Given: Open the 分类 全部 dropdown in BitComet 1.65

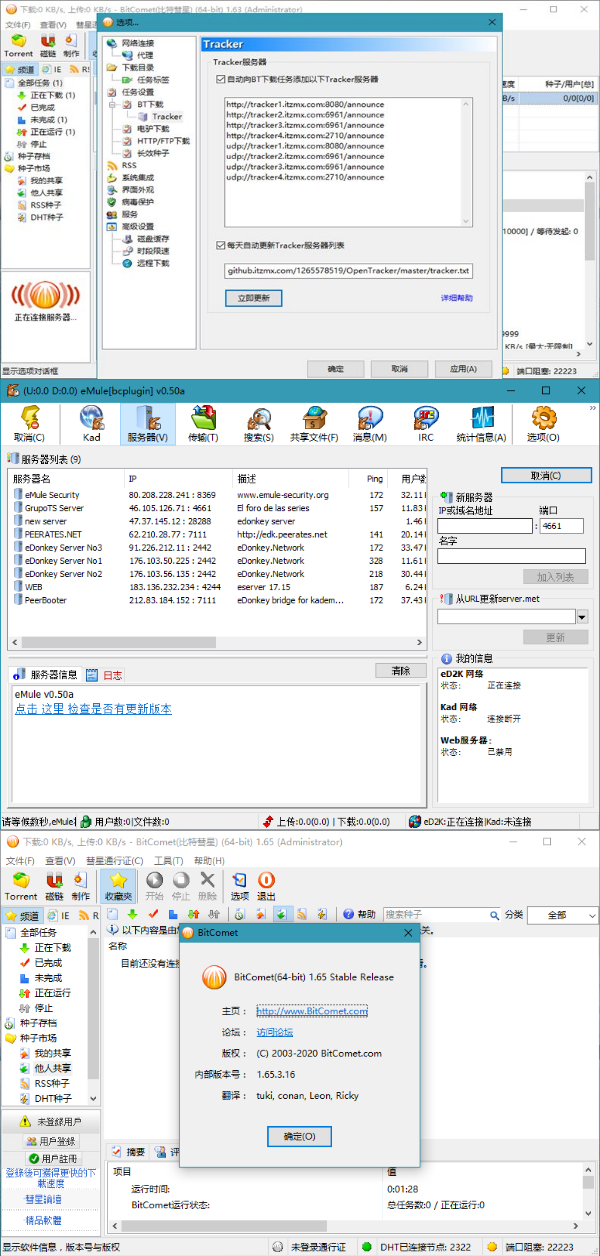Looking at the screenshot, I should 562,915.
